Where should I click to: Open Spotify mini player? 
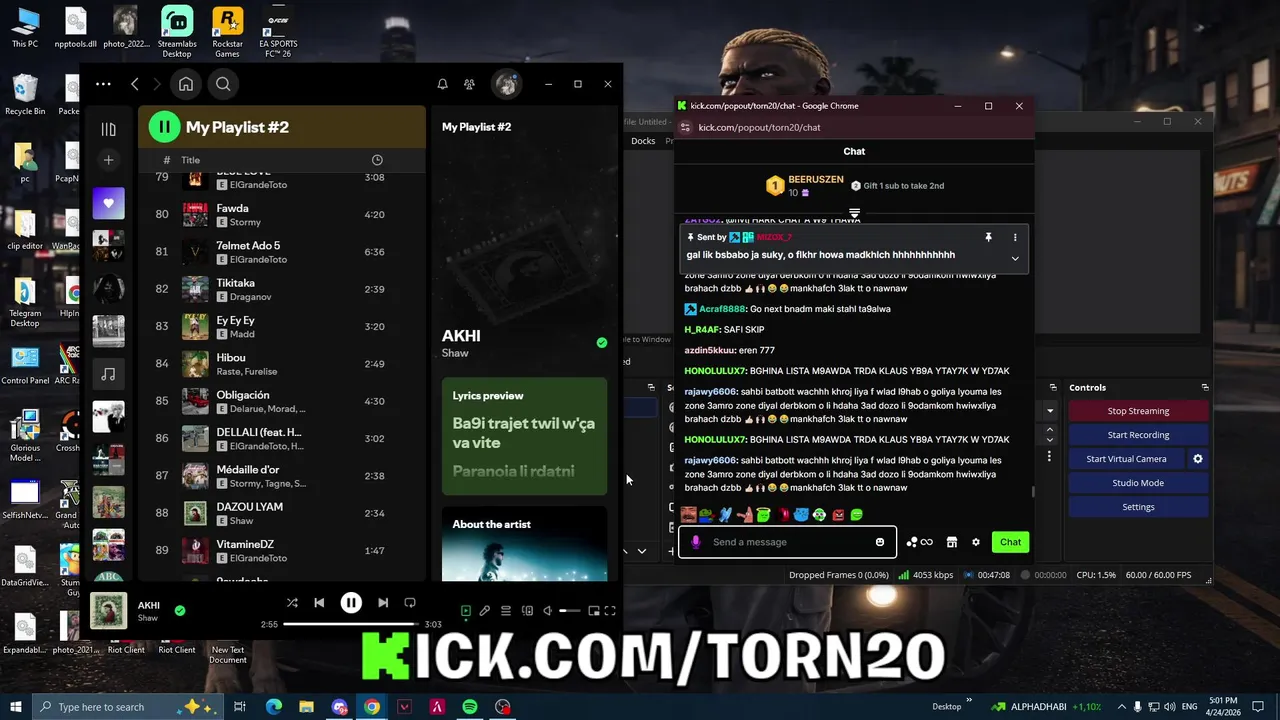coord(593,611)
